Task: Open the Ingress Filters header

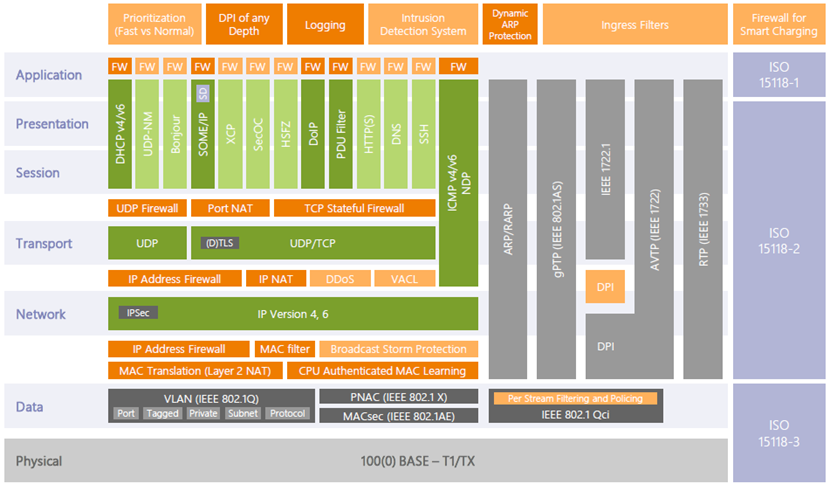Action: [636, 25]
